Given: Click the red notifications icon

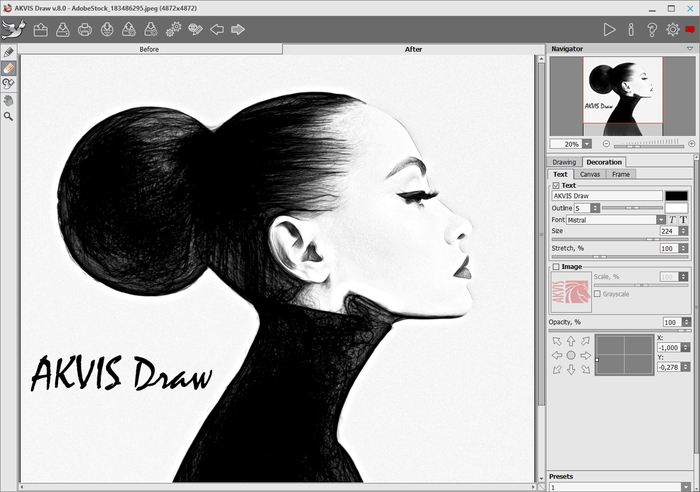Looking at the screenshot, I should [690, 29].
